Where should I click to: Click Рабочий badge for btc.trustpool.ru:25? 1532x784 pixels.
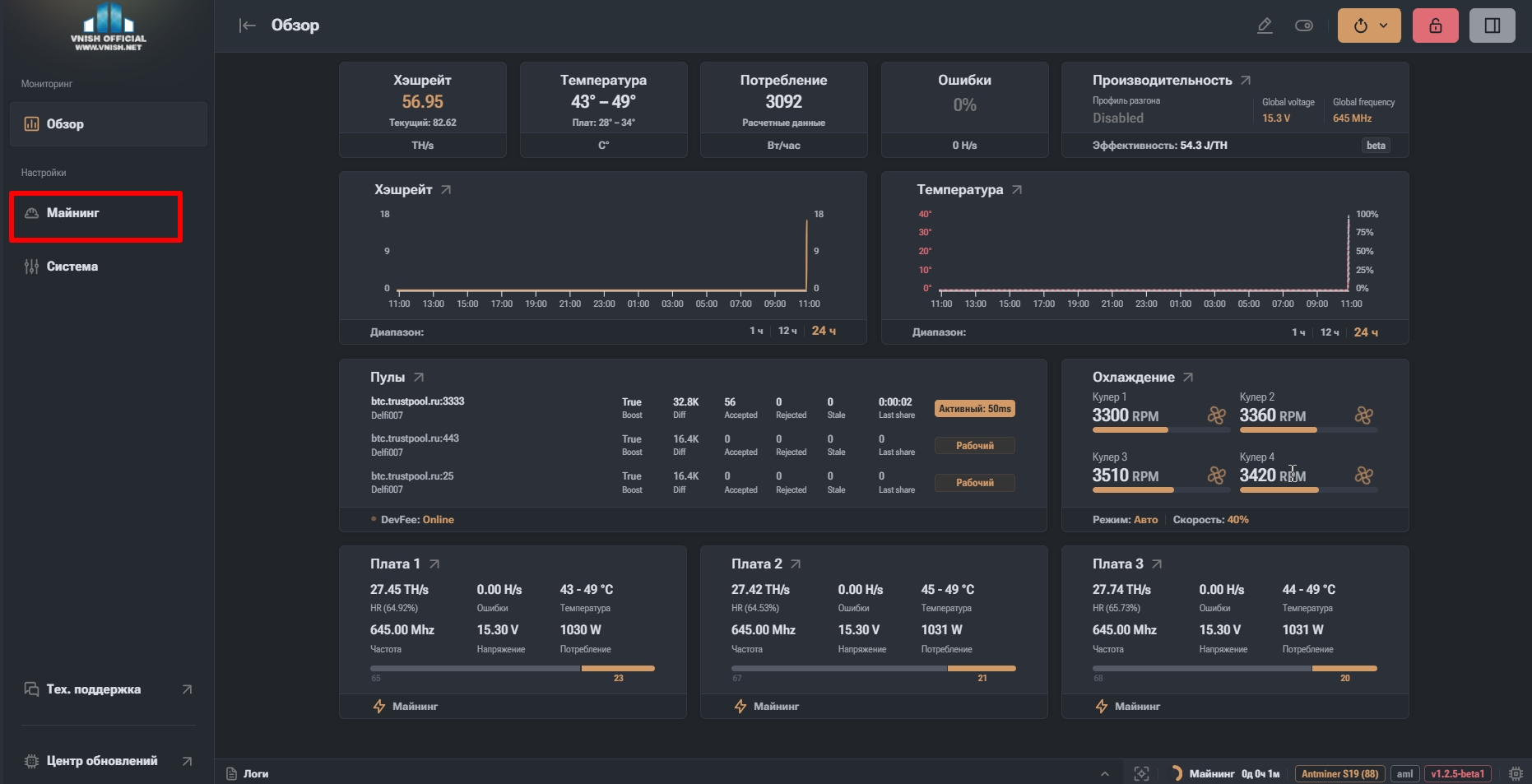coord(975,483)
